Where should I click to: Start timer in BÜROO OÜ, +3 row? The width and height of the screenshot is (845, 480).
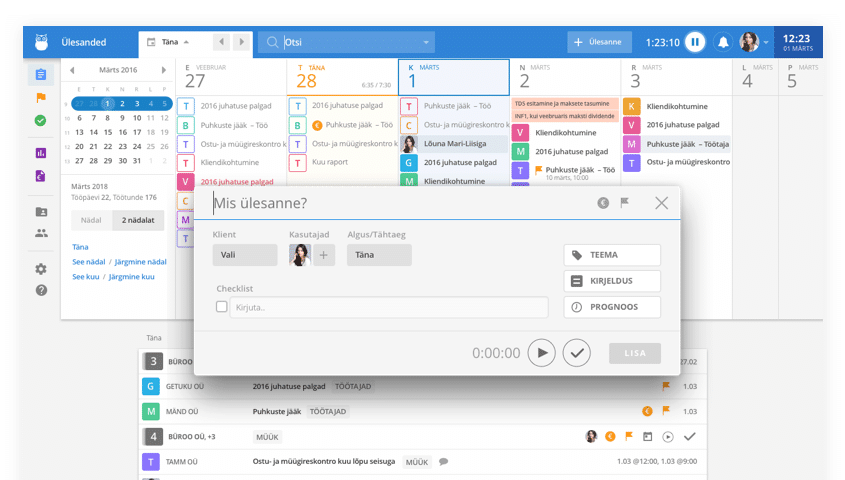668,436
